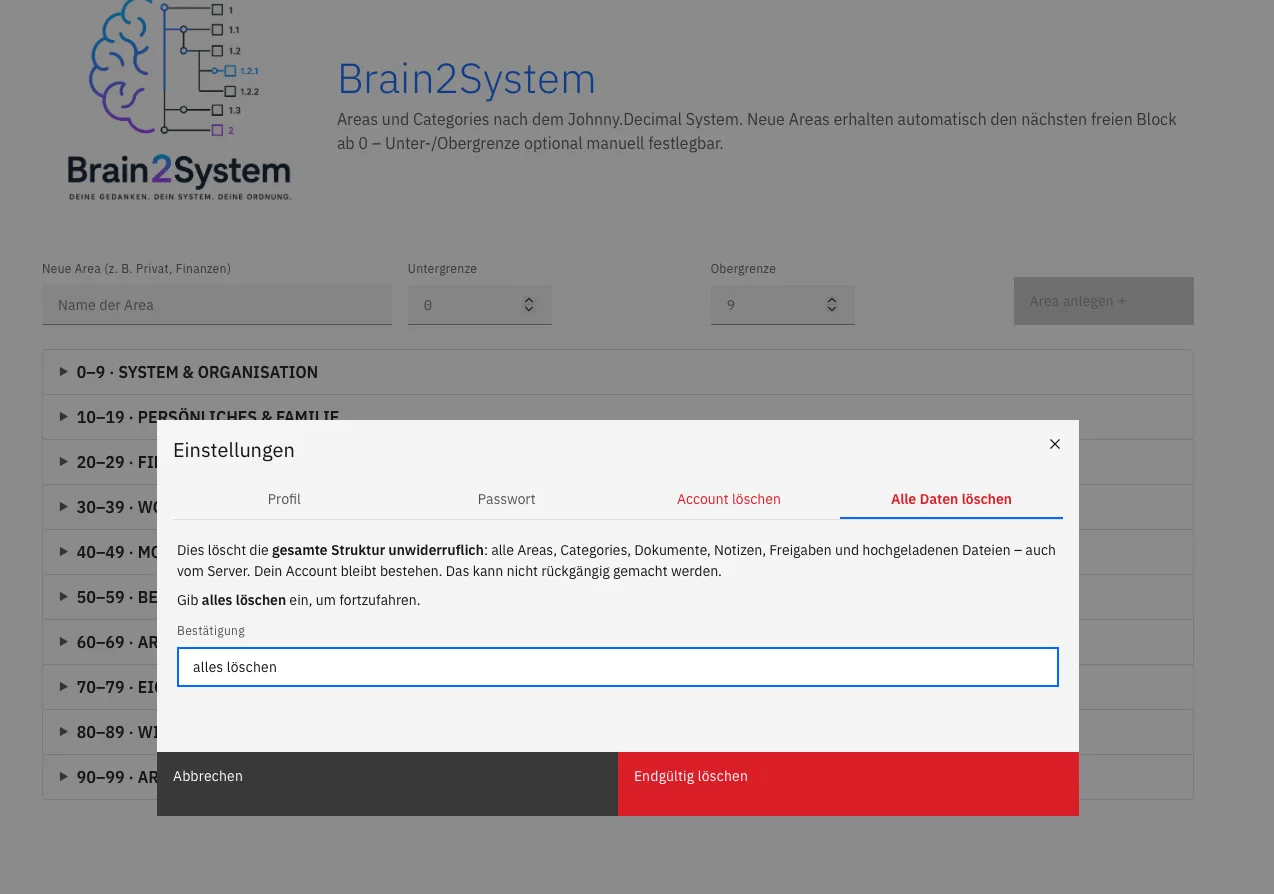Click the Obergrenze number field
The image size is (1274, 894).
(x=782, y=305)
